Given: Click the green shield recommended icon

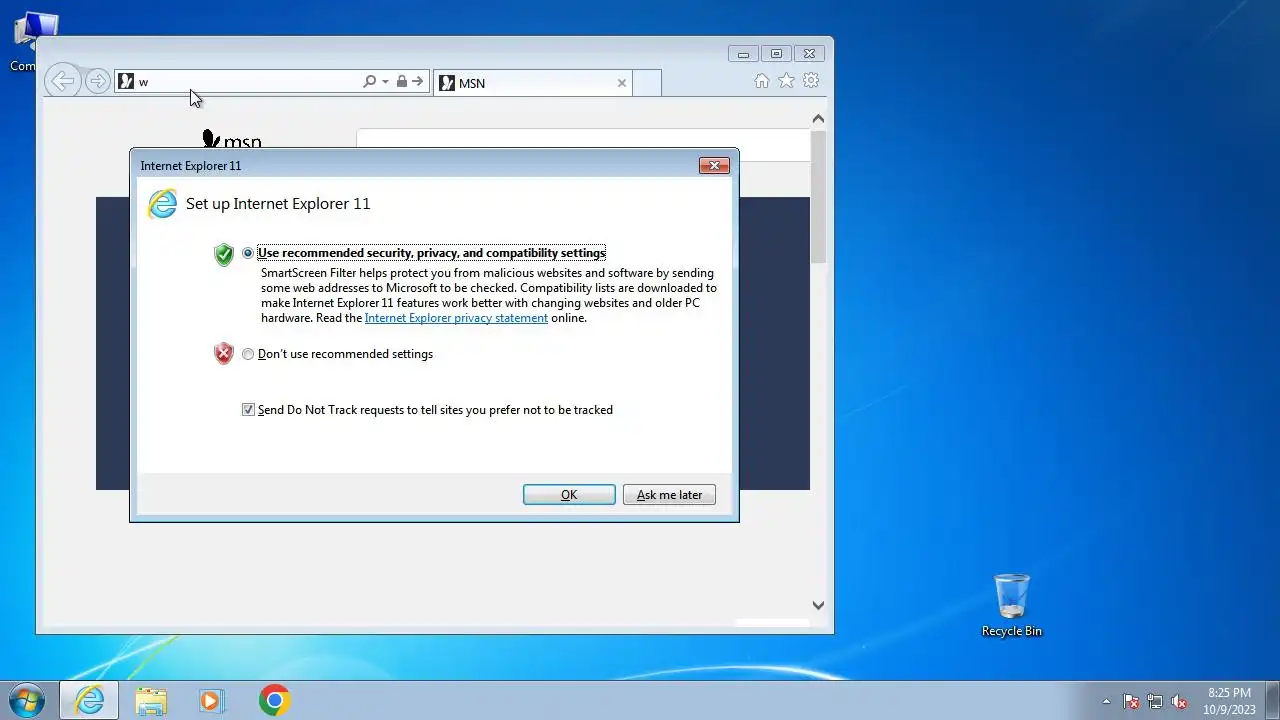Looking at the screenshot, I should 224,254.
